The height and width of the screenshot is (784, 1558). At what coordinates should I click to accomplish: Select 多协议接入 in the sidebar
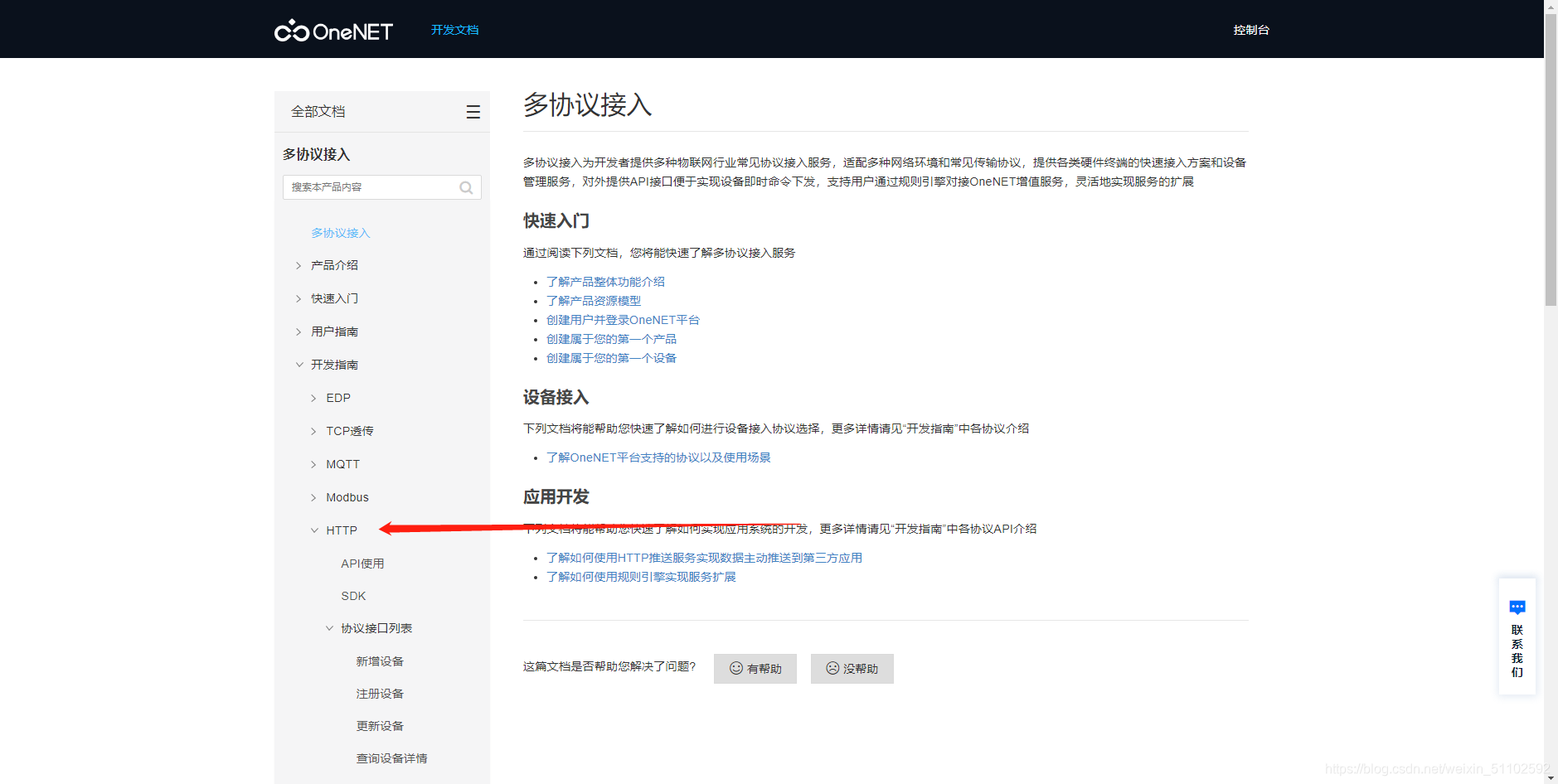[341, 233]
